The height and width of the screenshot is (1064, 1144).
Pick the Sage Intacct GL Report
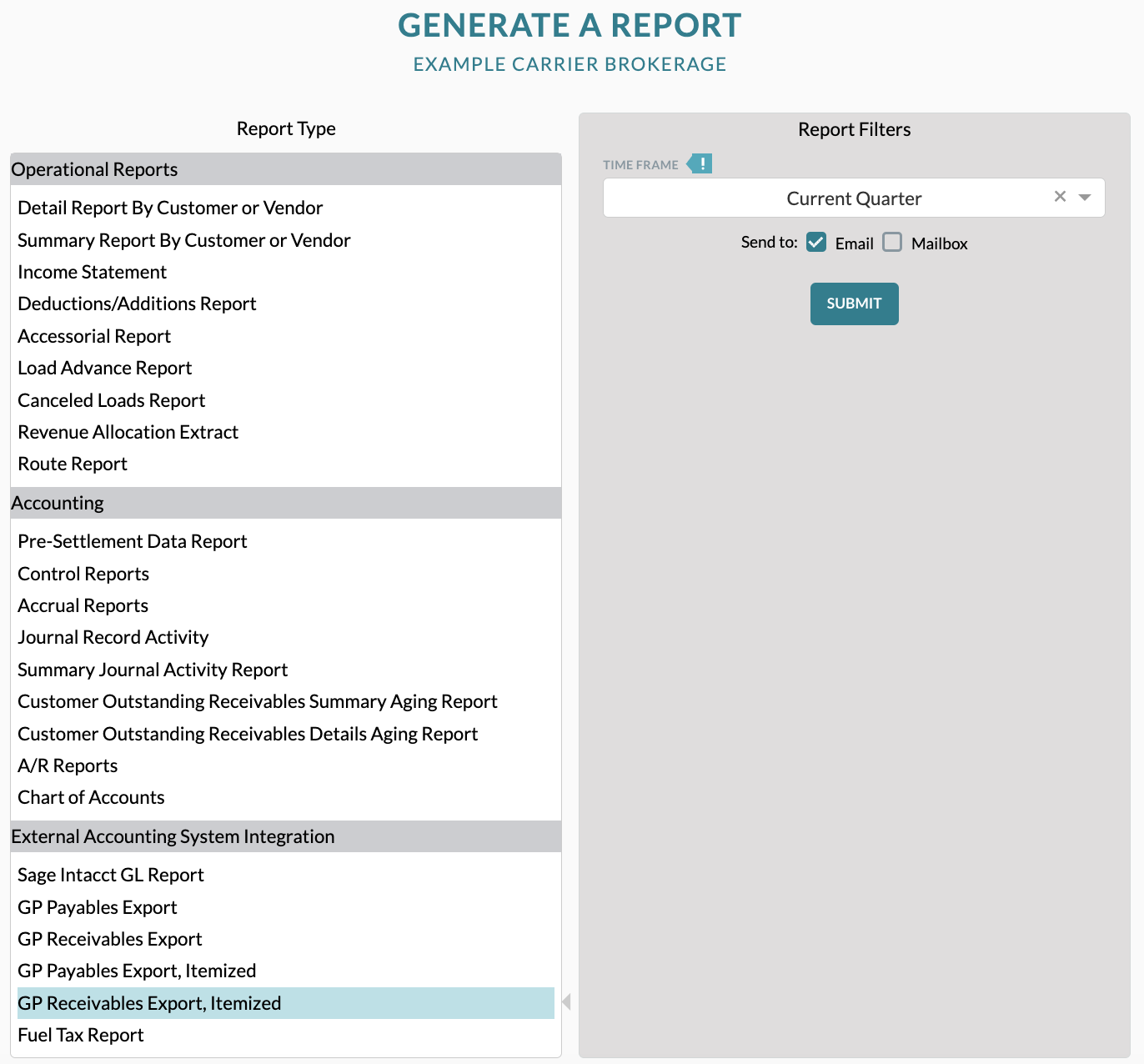(111, 875)
